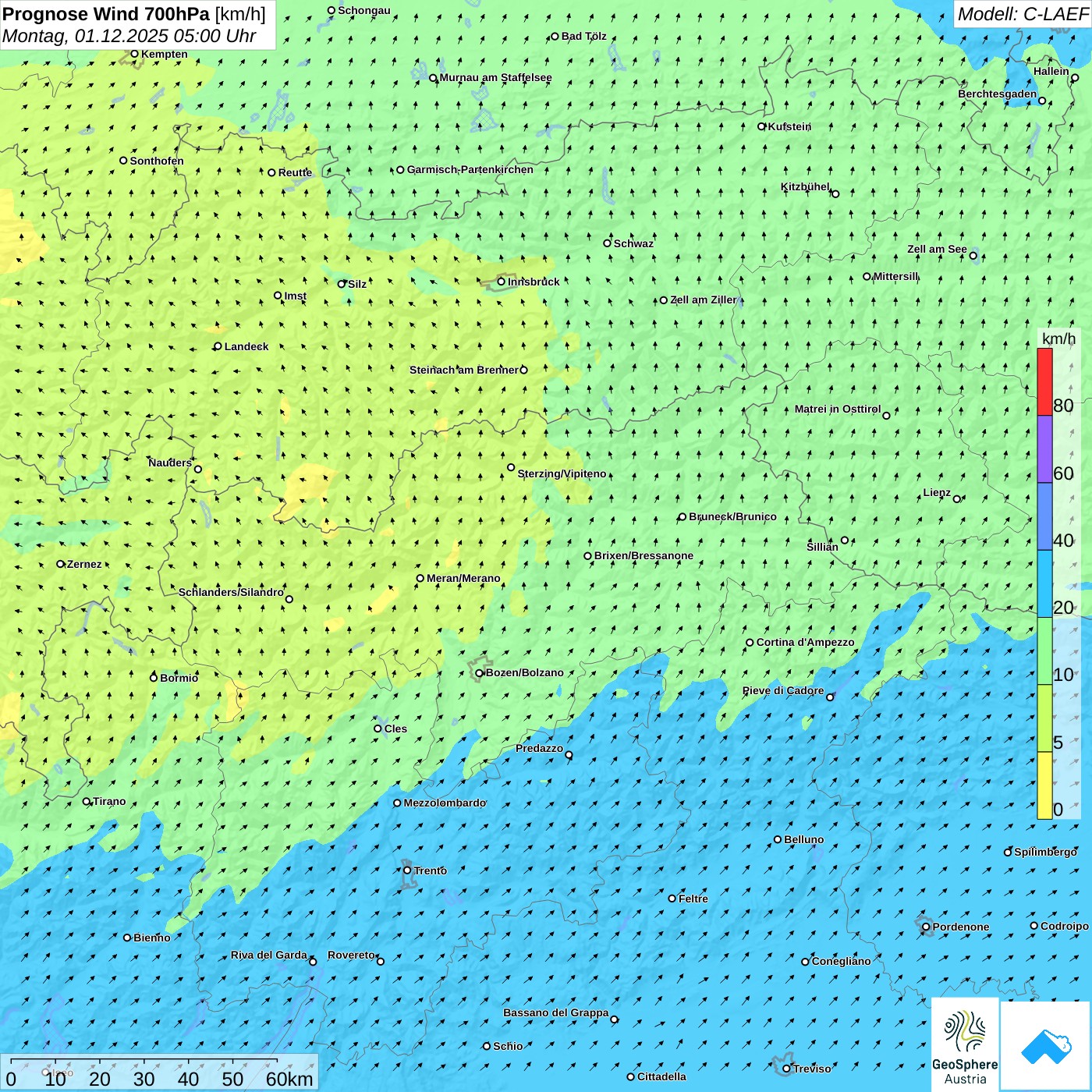Click the 60km distance scale bar

pyautogui.click(x=144, y=1061)
